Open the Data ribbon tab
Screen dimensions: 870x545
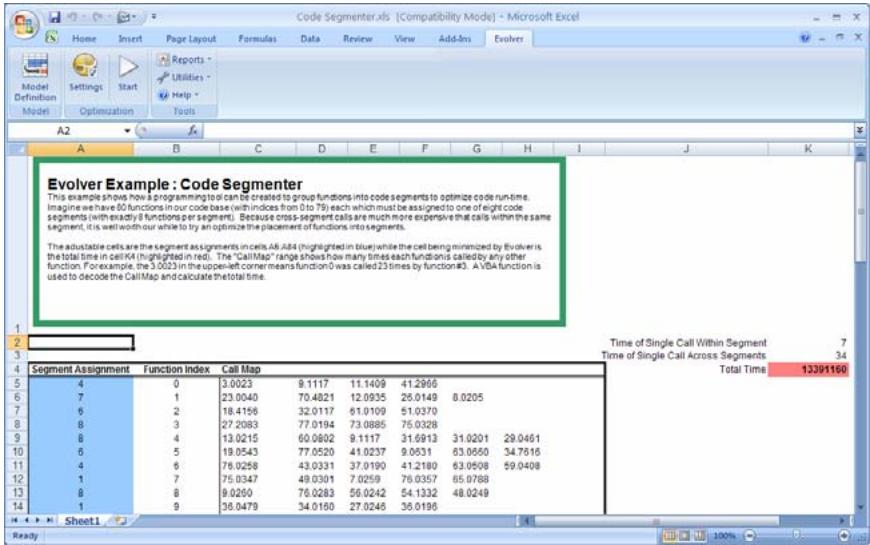coord(310,39)
